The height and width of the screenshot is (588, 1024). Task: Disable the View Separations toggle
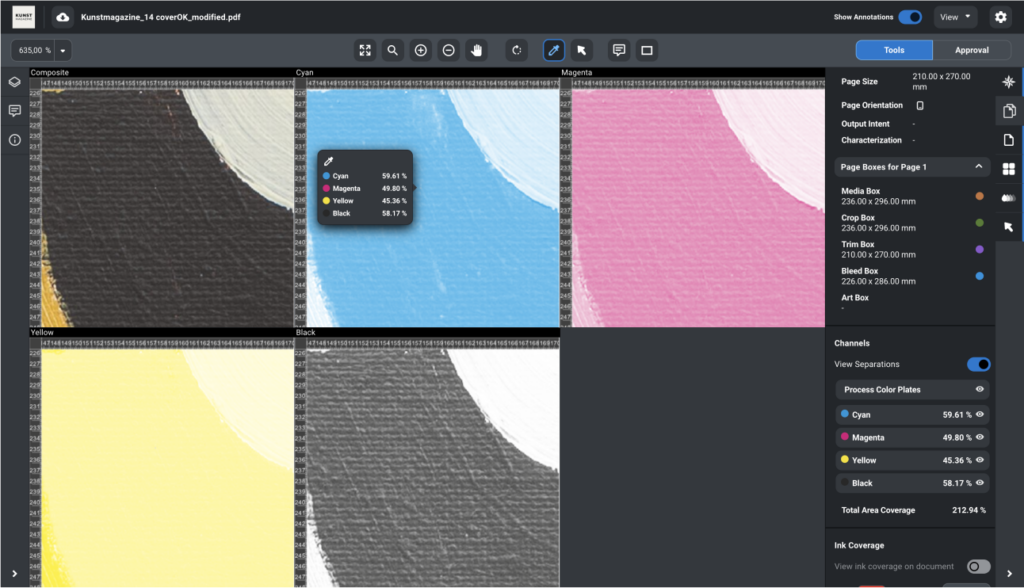(x=978, y=365)
